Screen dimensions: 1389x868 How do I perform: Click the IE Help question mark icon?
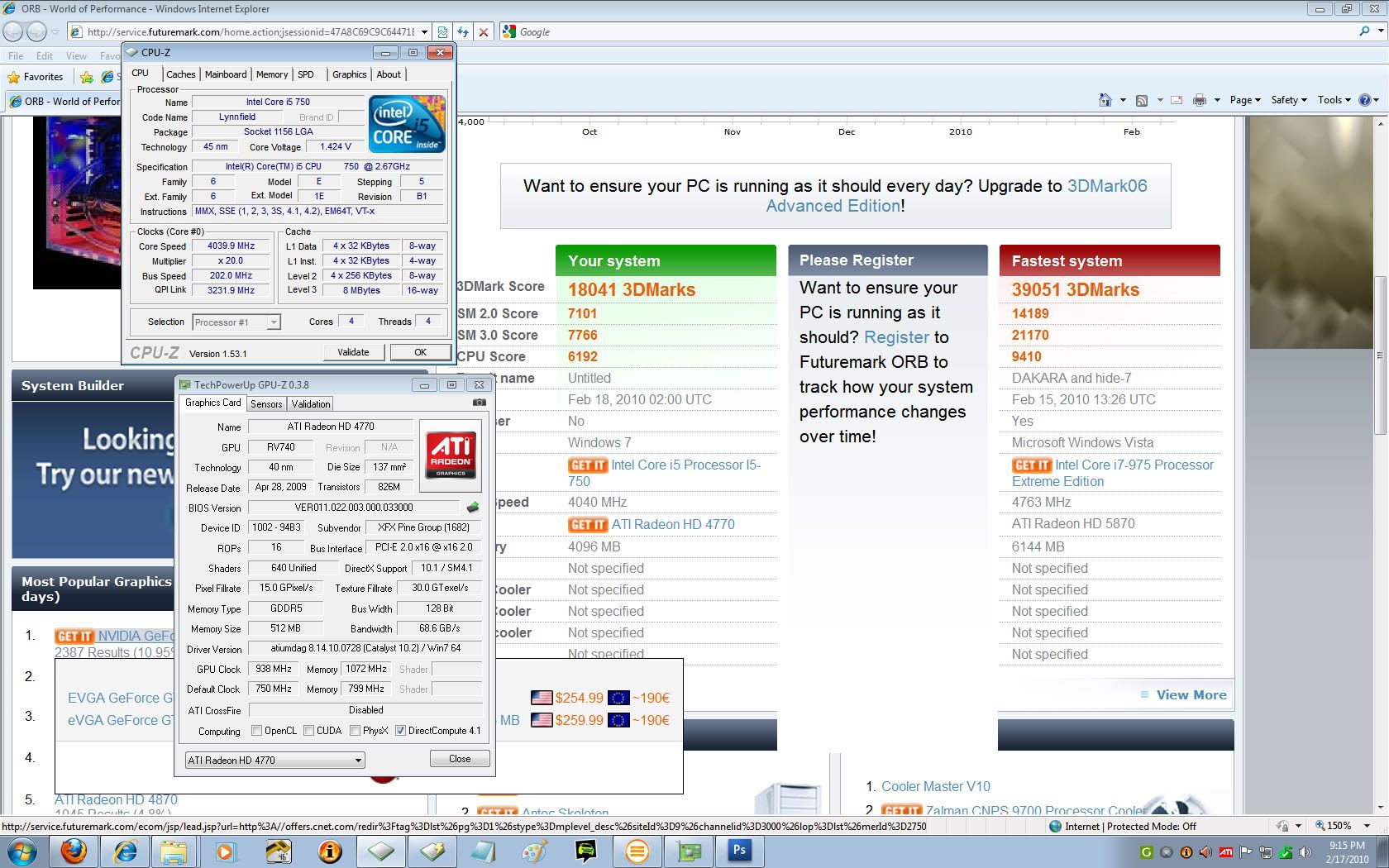[x=1365, y=100]
